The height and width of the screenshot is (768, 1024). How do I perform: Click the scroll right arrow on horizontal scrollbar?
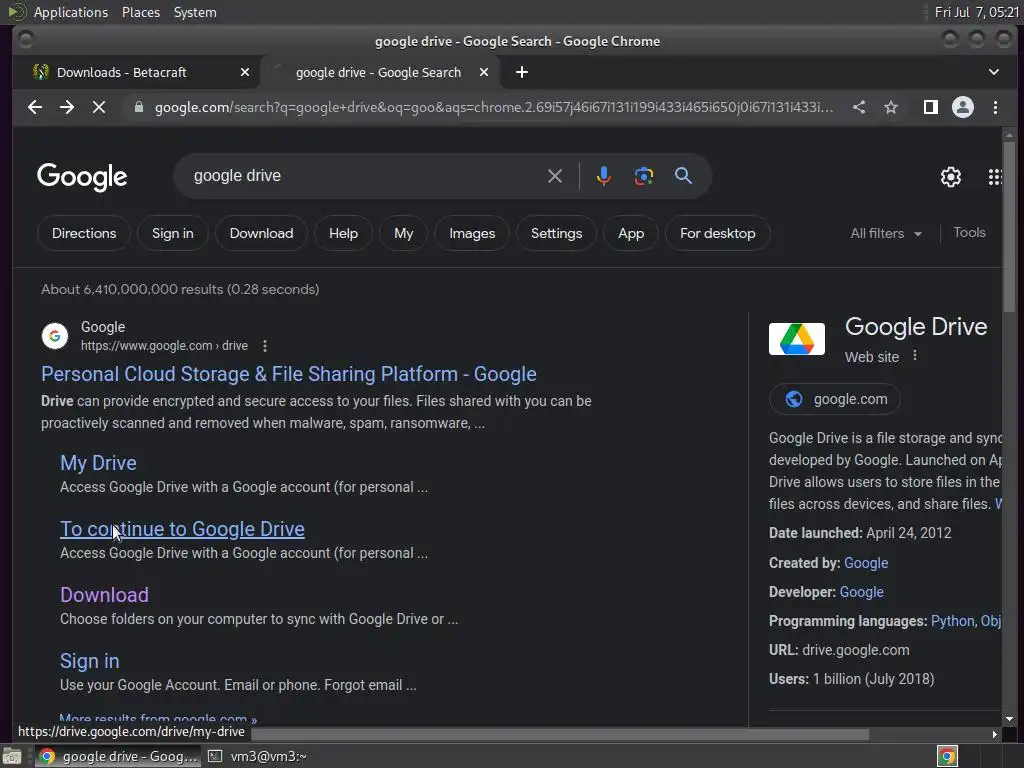995,735
